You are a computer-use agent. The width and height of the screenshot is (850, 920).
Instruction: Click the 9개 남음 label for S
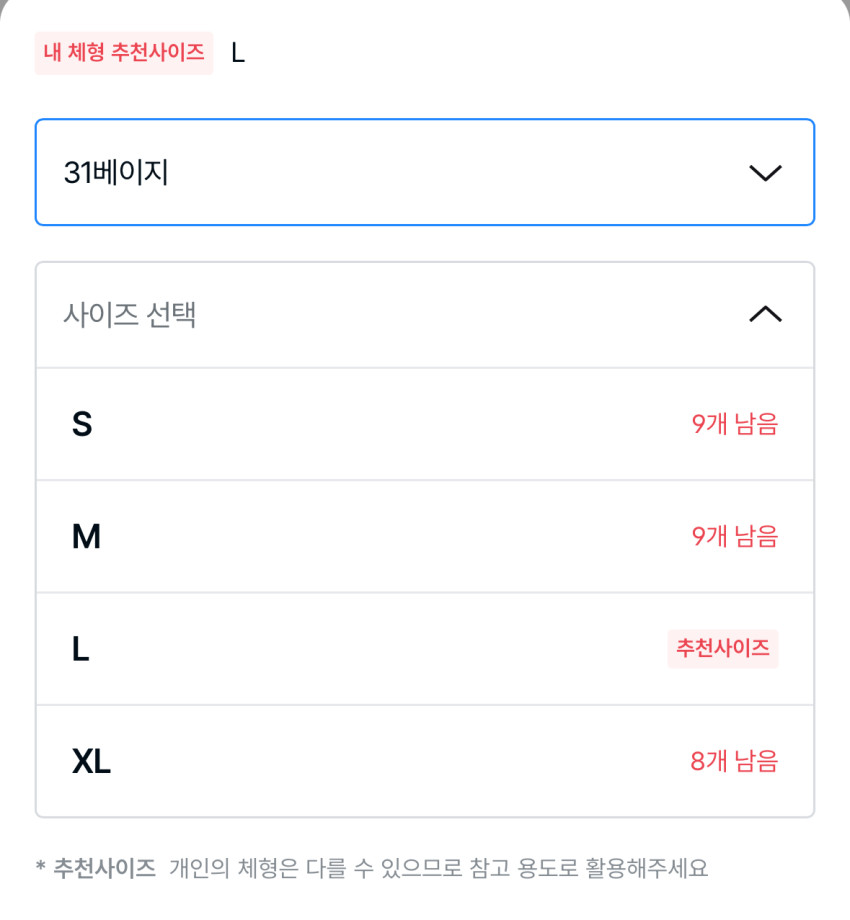pyautogui.click(x=734, y=424)
